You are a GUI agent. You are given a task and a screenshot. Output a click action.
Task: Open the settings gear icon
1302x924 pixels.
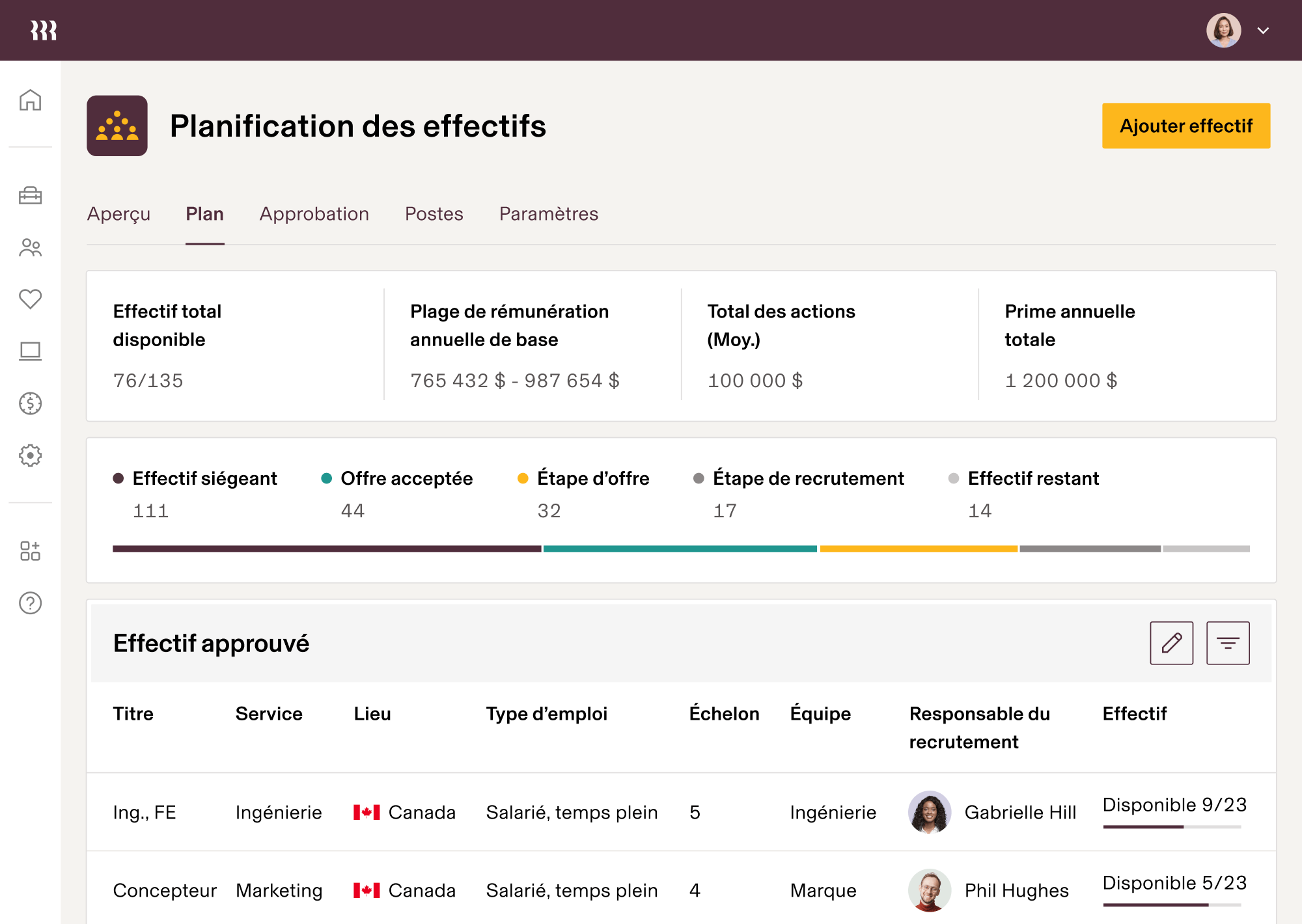(x=30, y=456)
